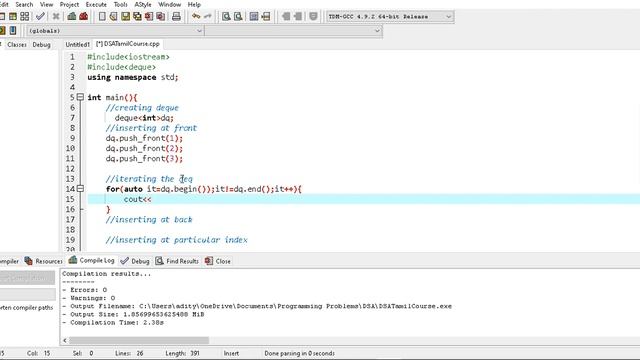Viewport: 640px width, 360px height.
Task: Open the Tools menu
Action: point(120,4)
